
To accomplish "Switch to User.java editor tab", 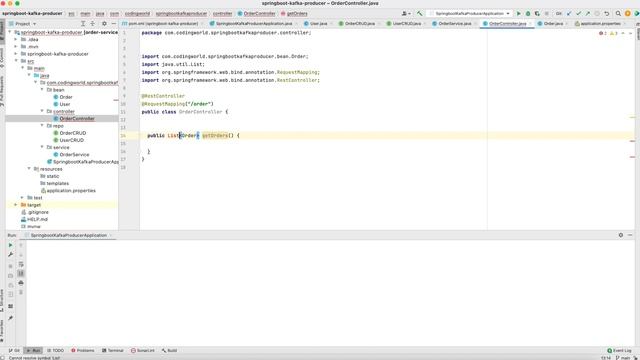I will pyautogui.click(x=318, y=24).
